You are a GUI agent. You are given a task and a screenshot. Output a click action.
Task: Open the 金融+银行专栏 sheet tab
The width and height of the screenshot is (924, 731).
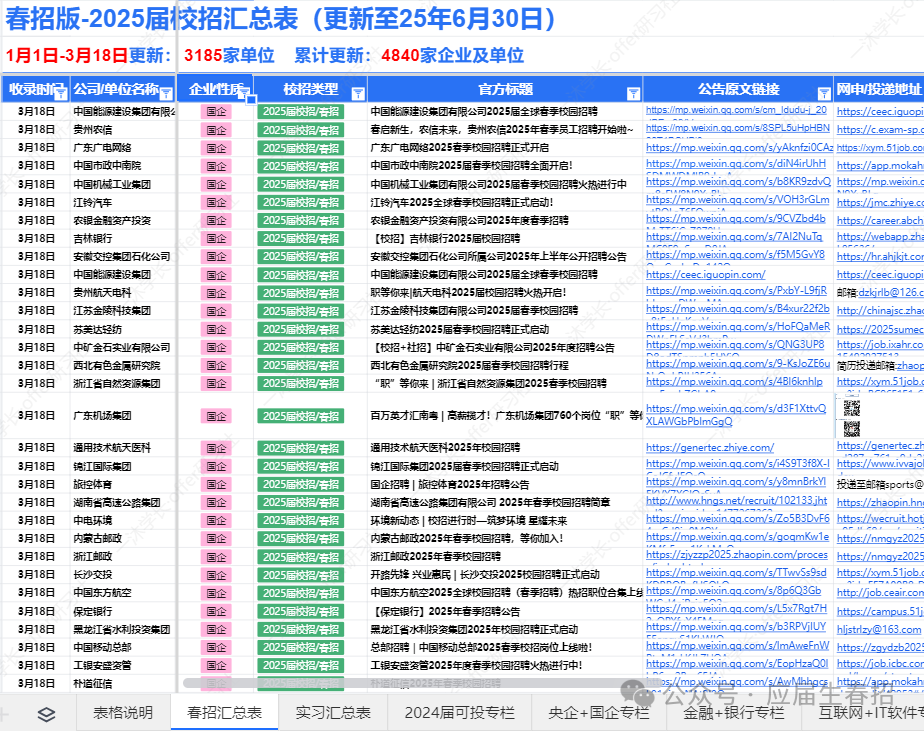[734, 713]
